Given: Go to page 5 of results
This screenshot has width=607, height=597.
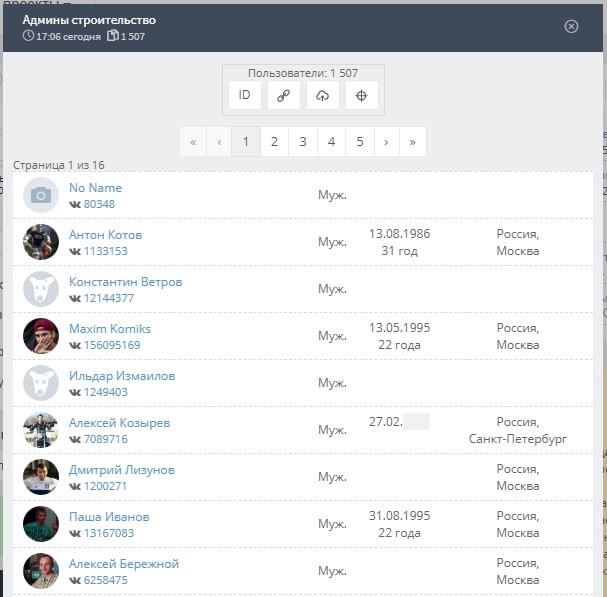Looking at the screenshot, I should 359,142.
